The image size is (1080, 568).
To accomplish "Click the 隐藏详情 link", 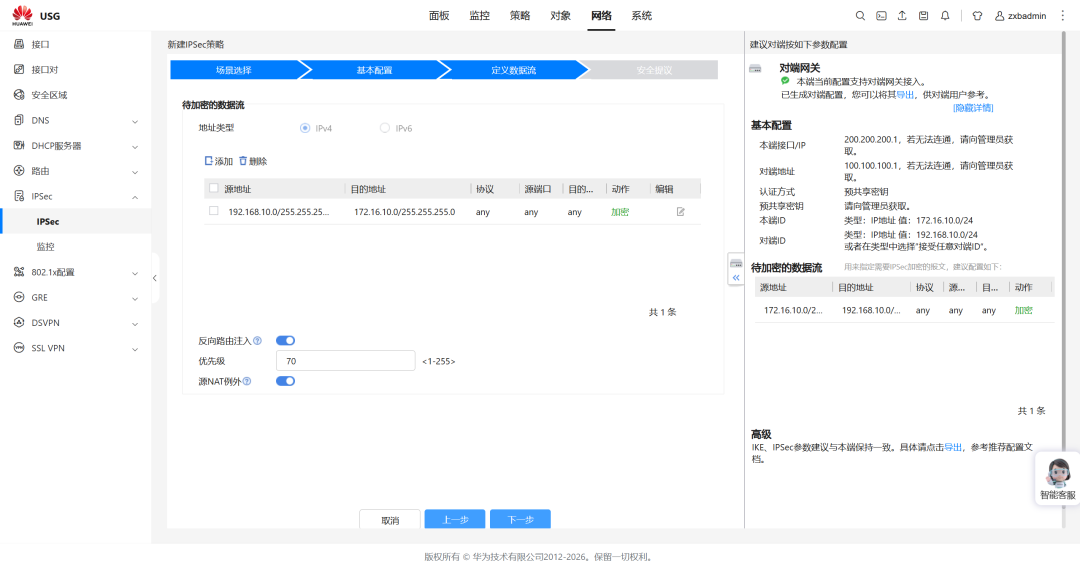I will [973, 108].
